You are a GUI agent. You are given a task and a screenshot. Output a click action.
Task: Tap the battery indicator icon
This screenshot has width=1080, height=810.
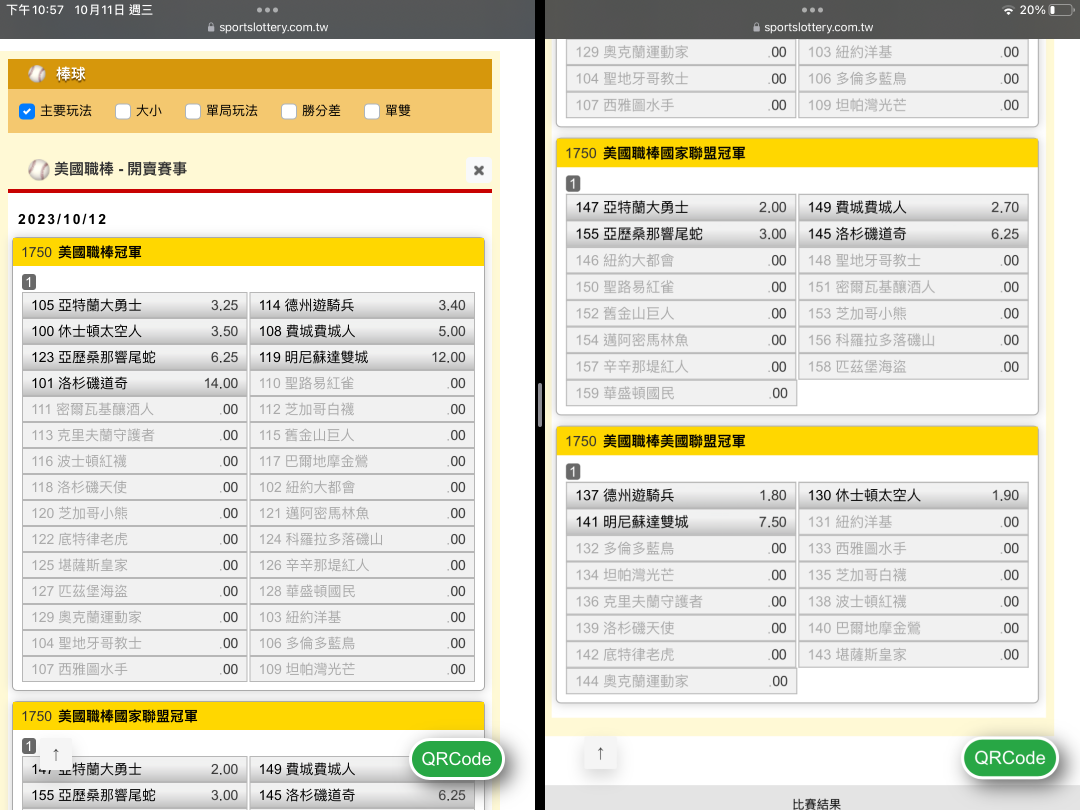tap(1061, 10)
